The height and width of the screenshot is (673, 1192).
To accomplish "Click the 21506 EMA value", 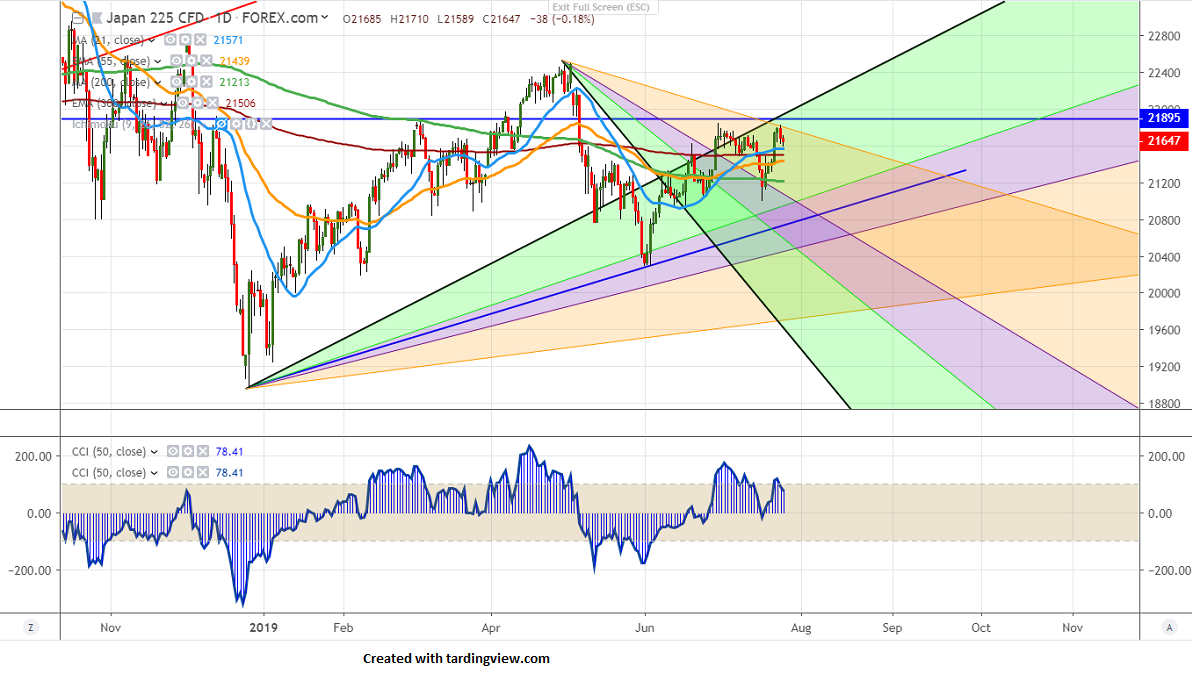I will 240,103.
